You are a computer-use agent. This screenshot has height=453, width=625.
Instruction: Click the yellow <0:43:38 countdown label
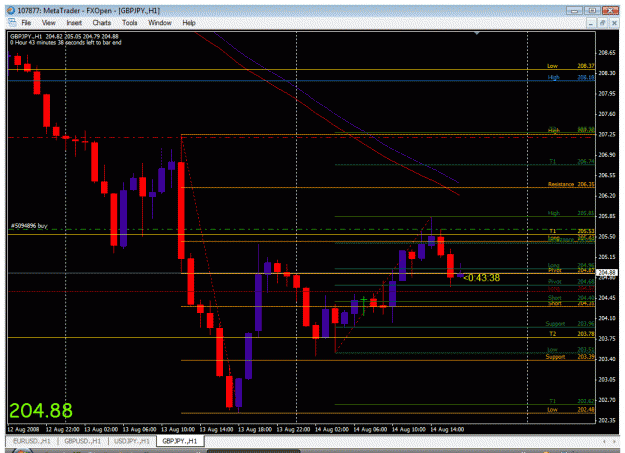click(x=482, y=278)
